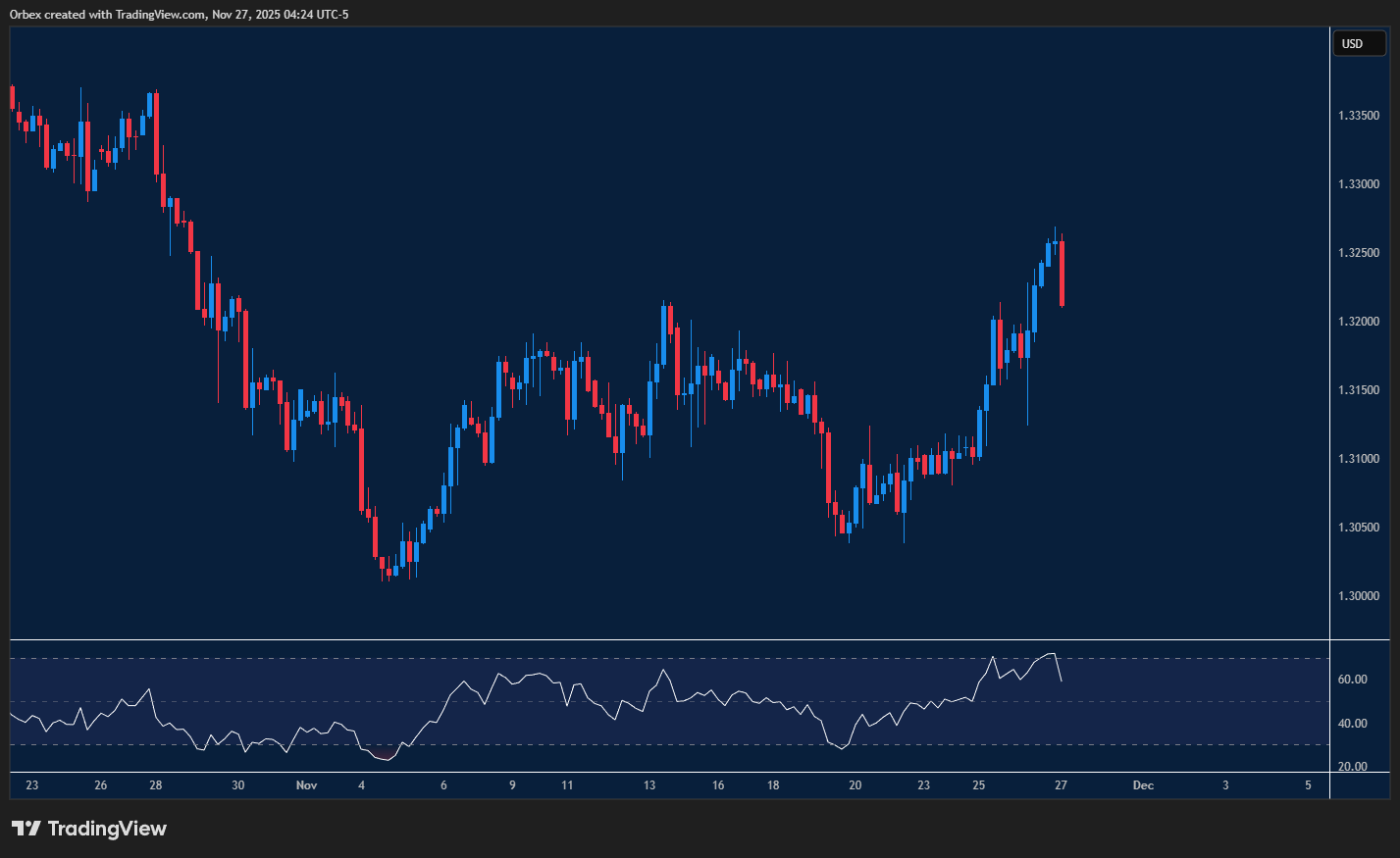Open the USD currency label
The height and width of the screenshot is (858, 1400).
tap(1359, 43)
